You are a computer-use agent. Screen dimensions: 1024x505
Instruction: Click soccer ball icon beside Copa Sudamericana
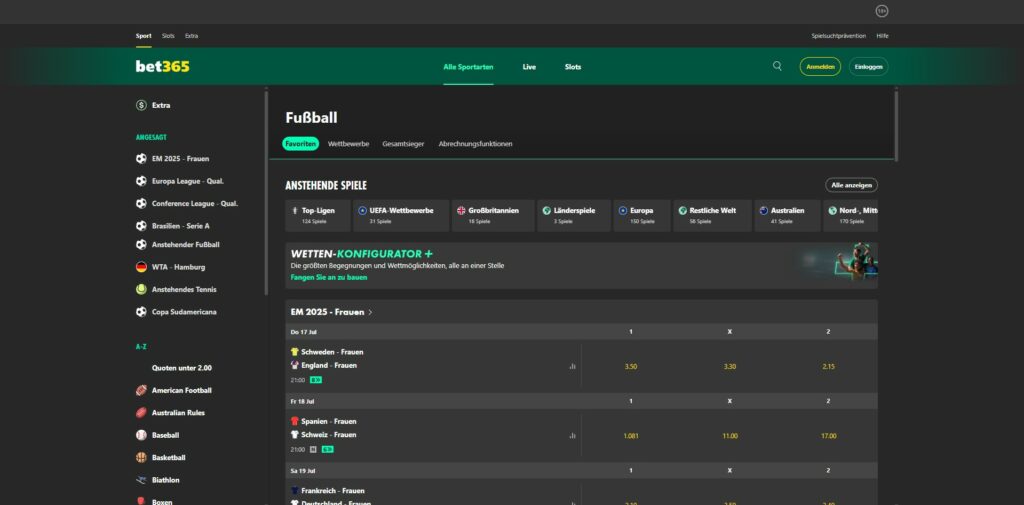tap(141, 312)
